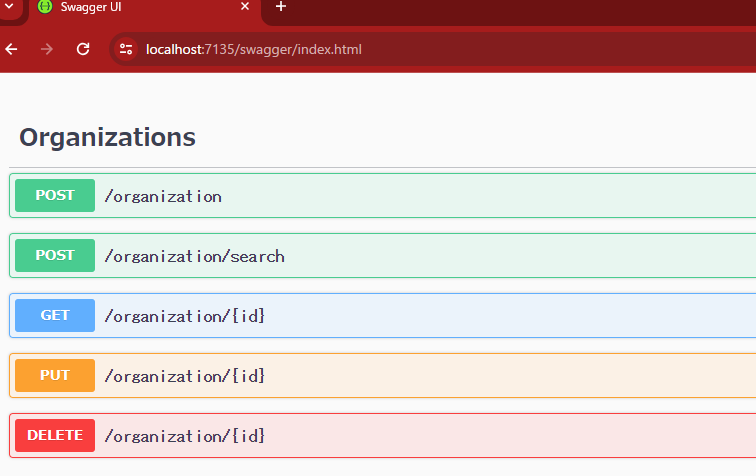Expand the PUT /organization/{id} endpoint
756x476 pixels.
[383, 375]
